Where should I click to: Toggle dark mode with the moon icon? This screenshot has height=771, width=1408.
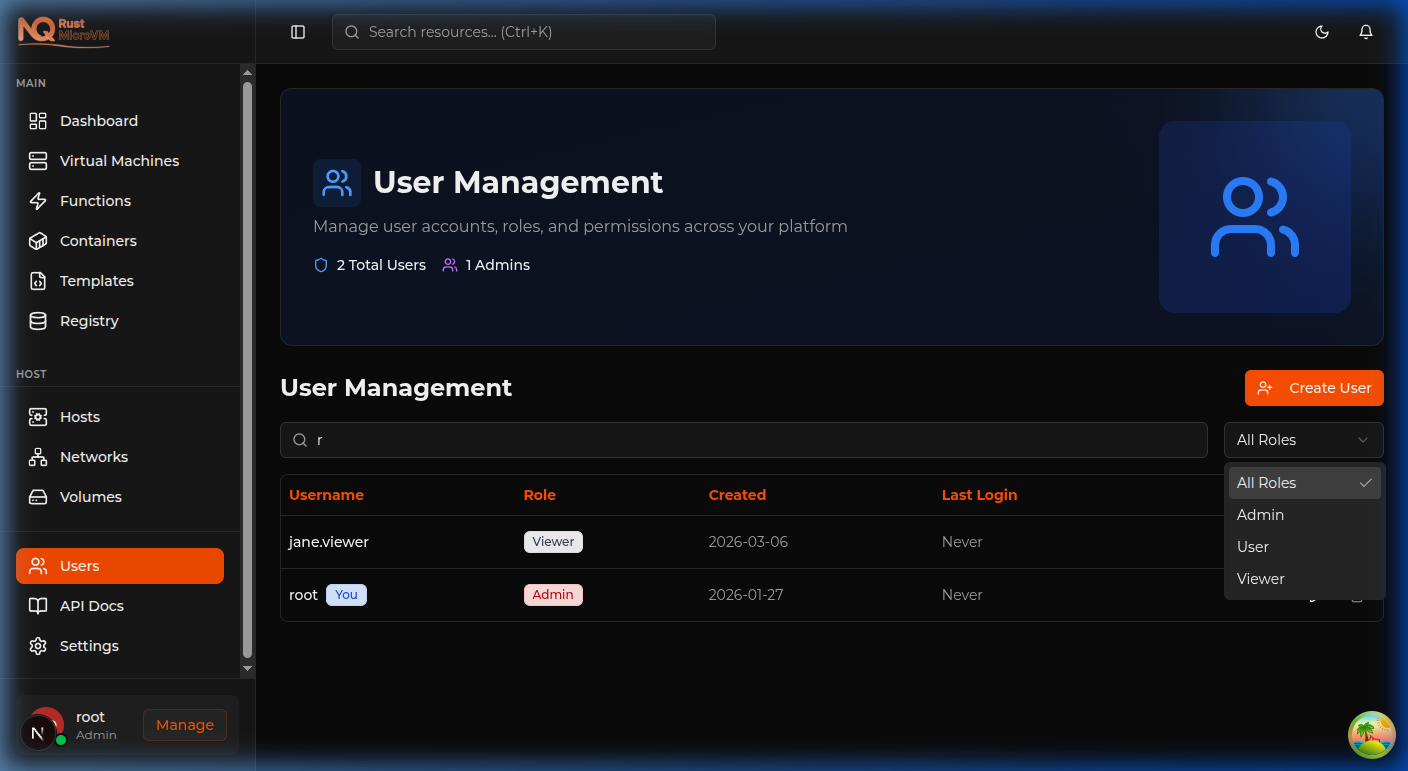point(1322,31)
